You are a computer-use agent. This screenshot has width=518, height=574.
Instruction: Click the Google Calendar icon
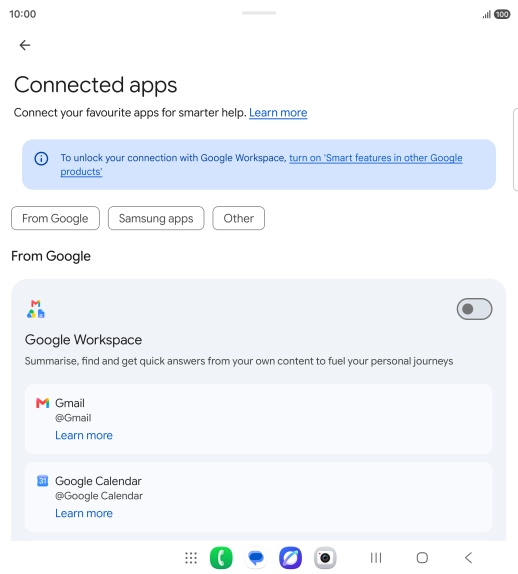click(x=42, y=481)
